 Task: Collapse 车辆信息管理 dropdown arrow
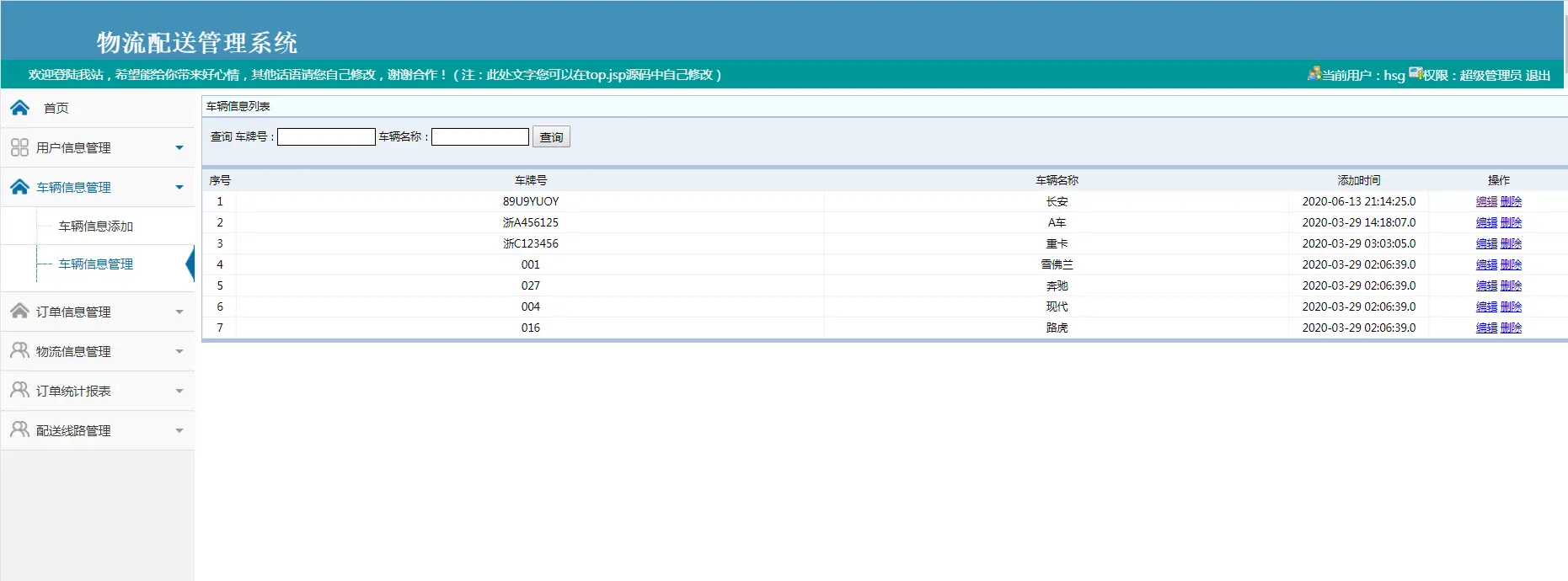point(179,188)
